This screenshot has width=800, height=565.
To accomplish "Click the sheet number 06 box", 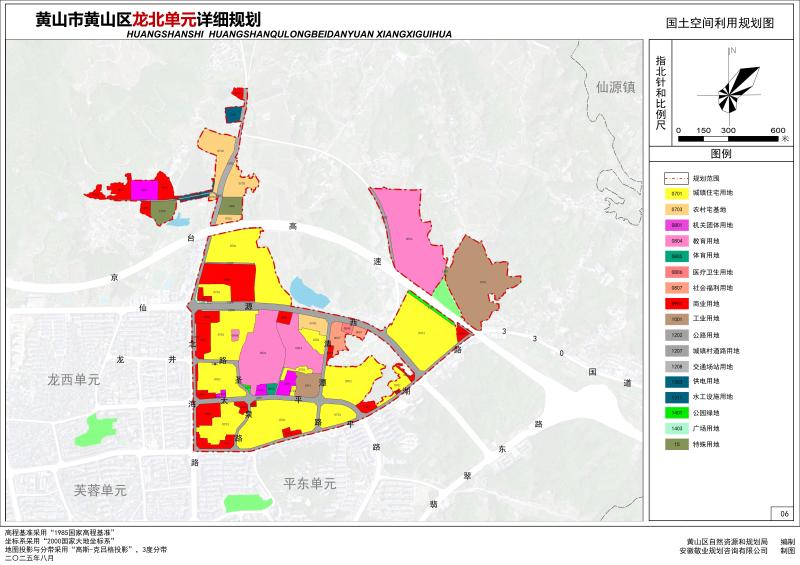I will point(784,513).
